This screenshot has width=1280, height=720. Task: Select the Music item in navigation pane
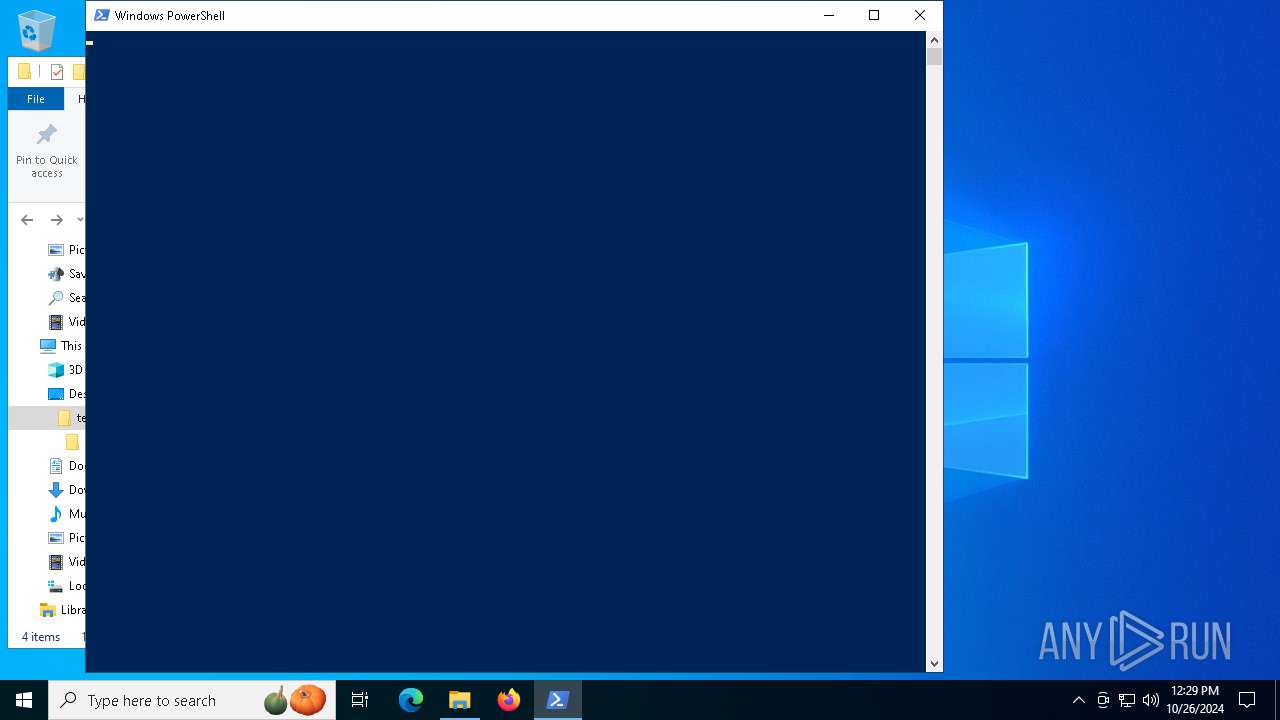coord(66,514)
